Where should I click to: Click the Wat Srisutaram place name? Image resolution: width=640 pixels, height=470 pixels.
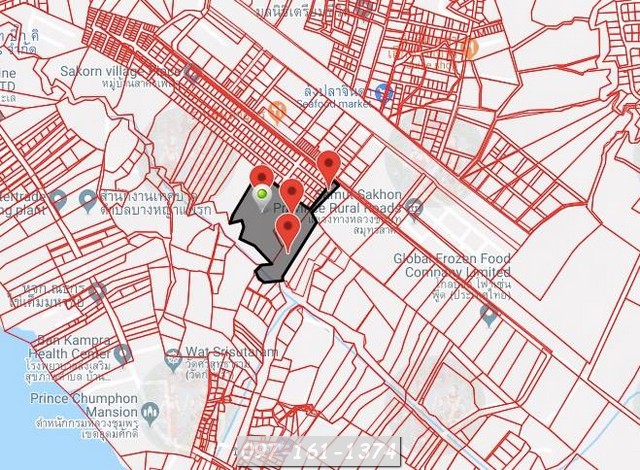pyautogui.click(x=231, y=352)
